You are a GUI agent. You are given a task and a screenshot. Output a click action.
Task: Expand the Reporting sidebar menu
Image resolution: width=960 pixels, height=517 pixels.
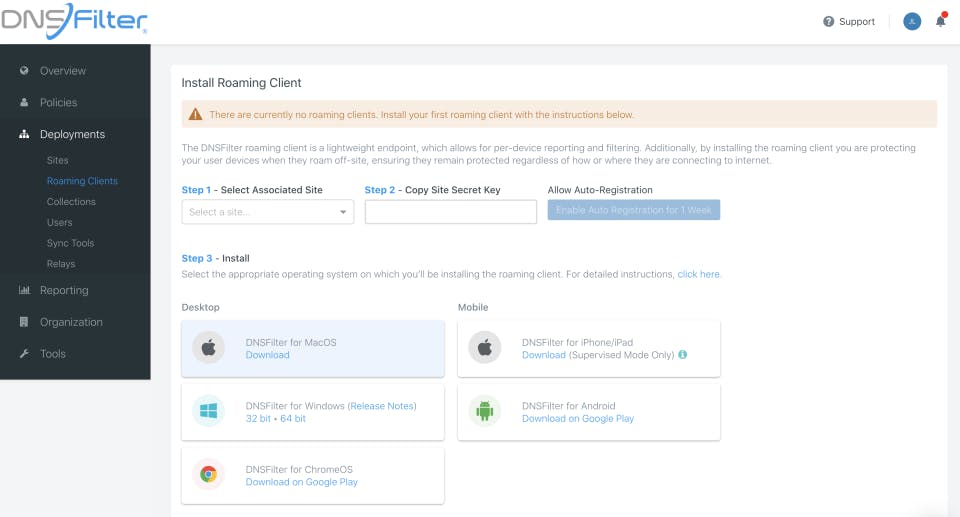coord(64,290)
